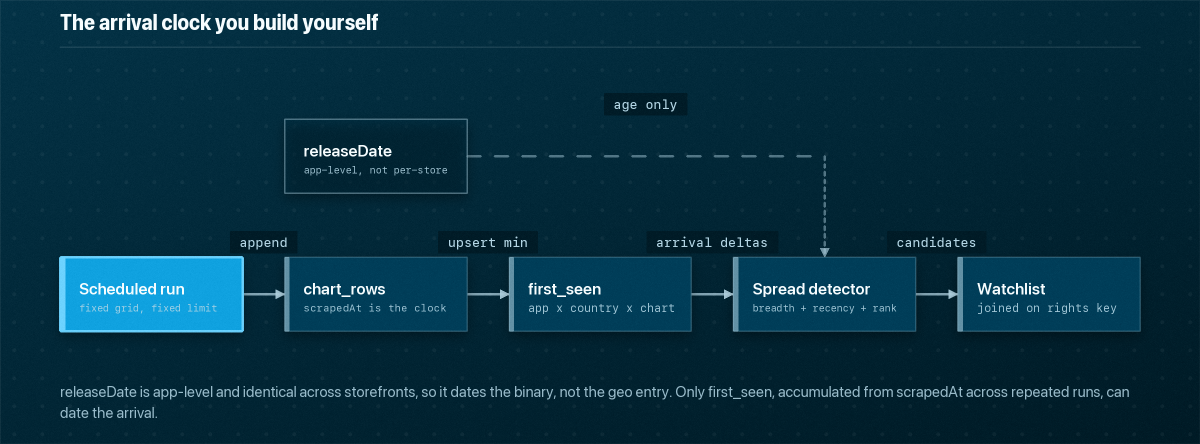Image resolution: width=1200 pixels, height=444 pixels.
Task: Click the dashed line from releaseDate
Action: click(x=646, y=157)
